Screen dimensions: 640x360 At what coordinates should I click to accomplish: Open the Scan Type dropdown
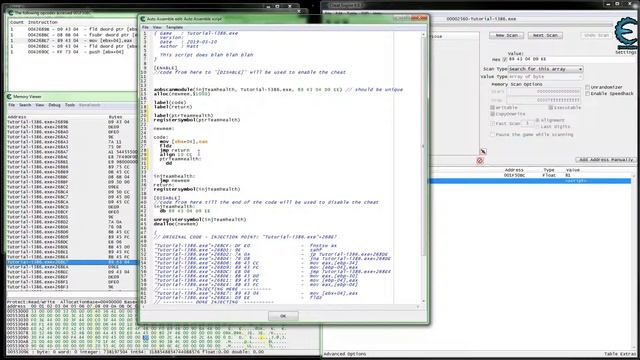tap(545, 69)
